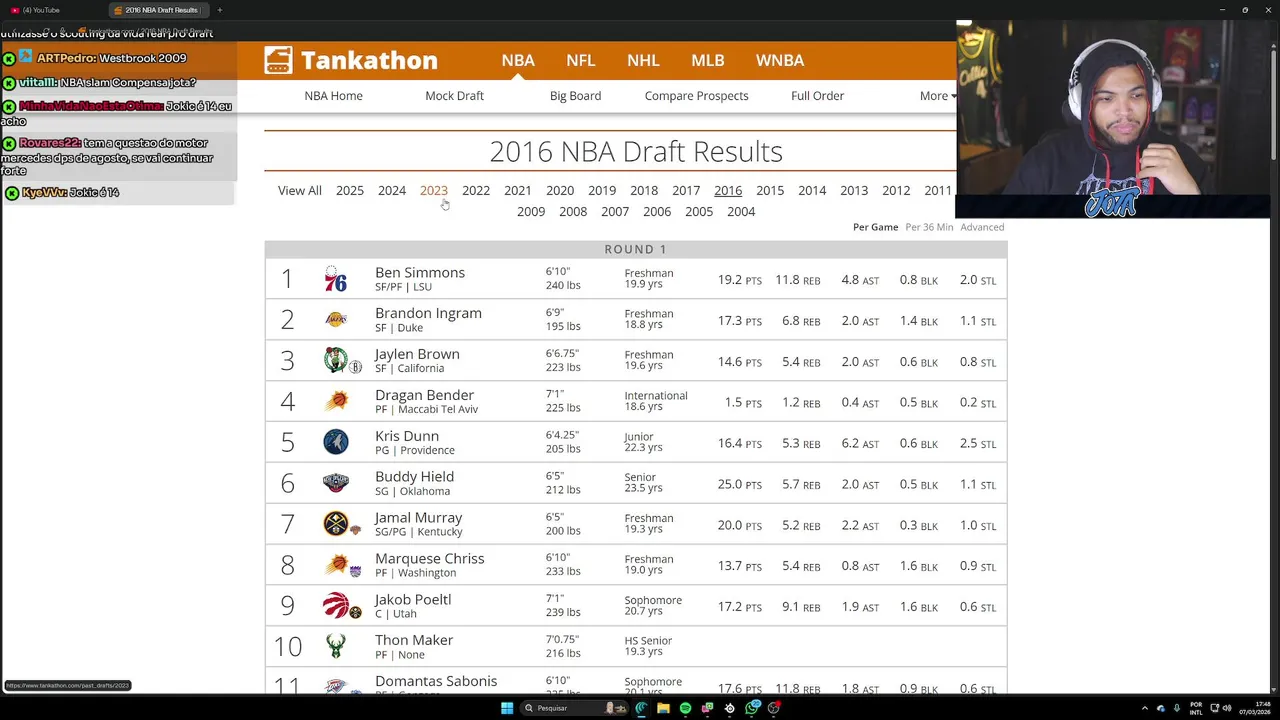The width and height of the screenshot is (1280, 720).
Task: Show hidden system tray icons
Action: tap(1146, 708)
